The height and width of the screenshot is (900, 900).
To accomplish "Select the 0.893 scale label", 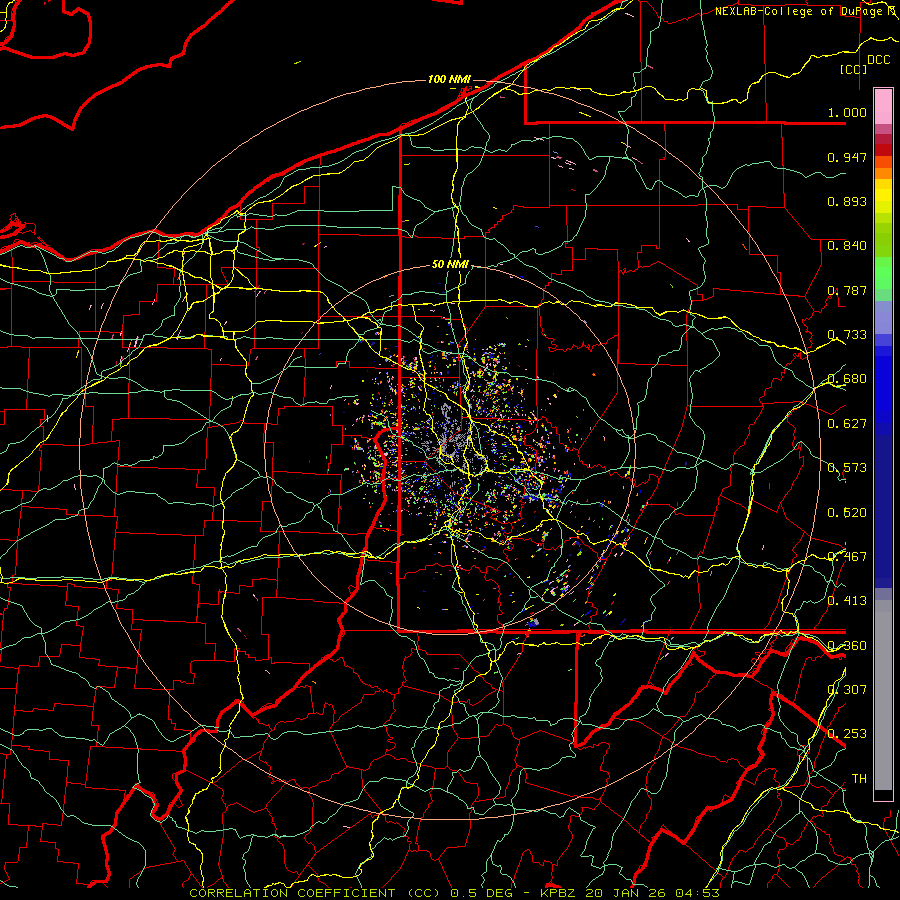I will (x=847, y=201).
